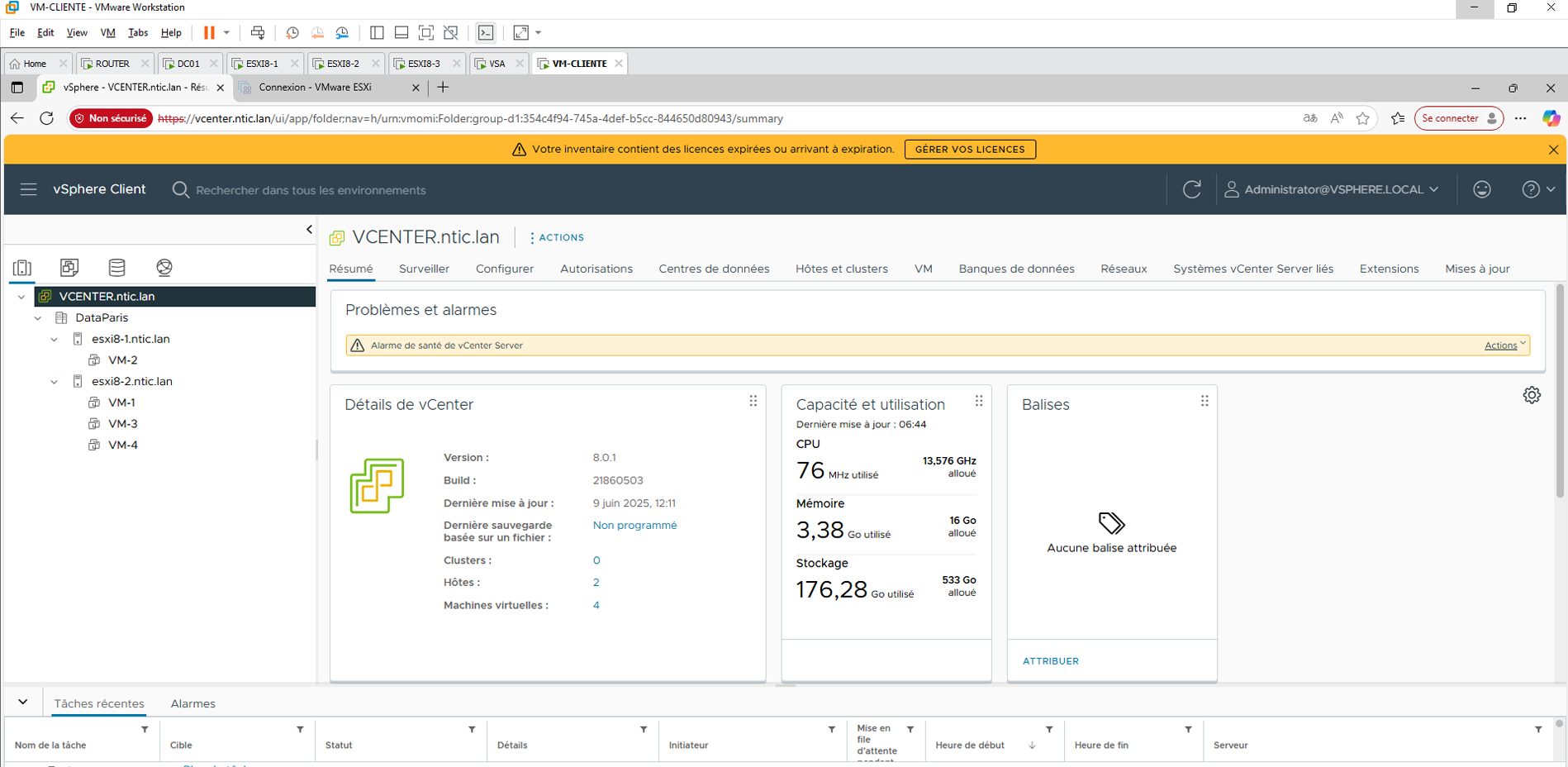The width and height of the screenshot is (1568, 767).
Task: Click GÉRER VOS LICENCES button
Action: point(970,150)
